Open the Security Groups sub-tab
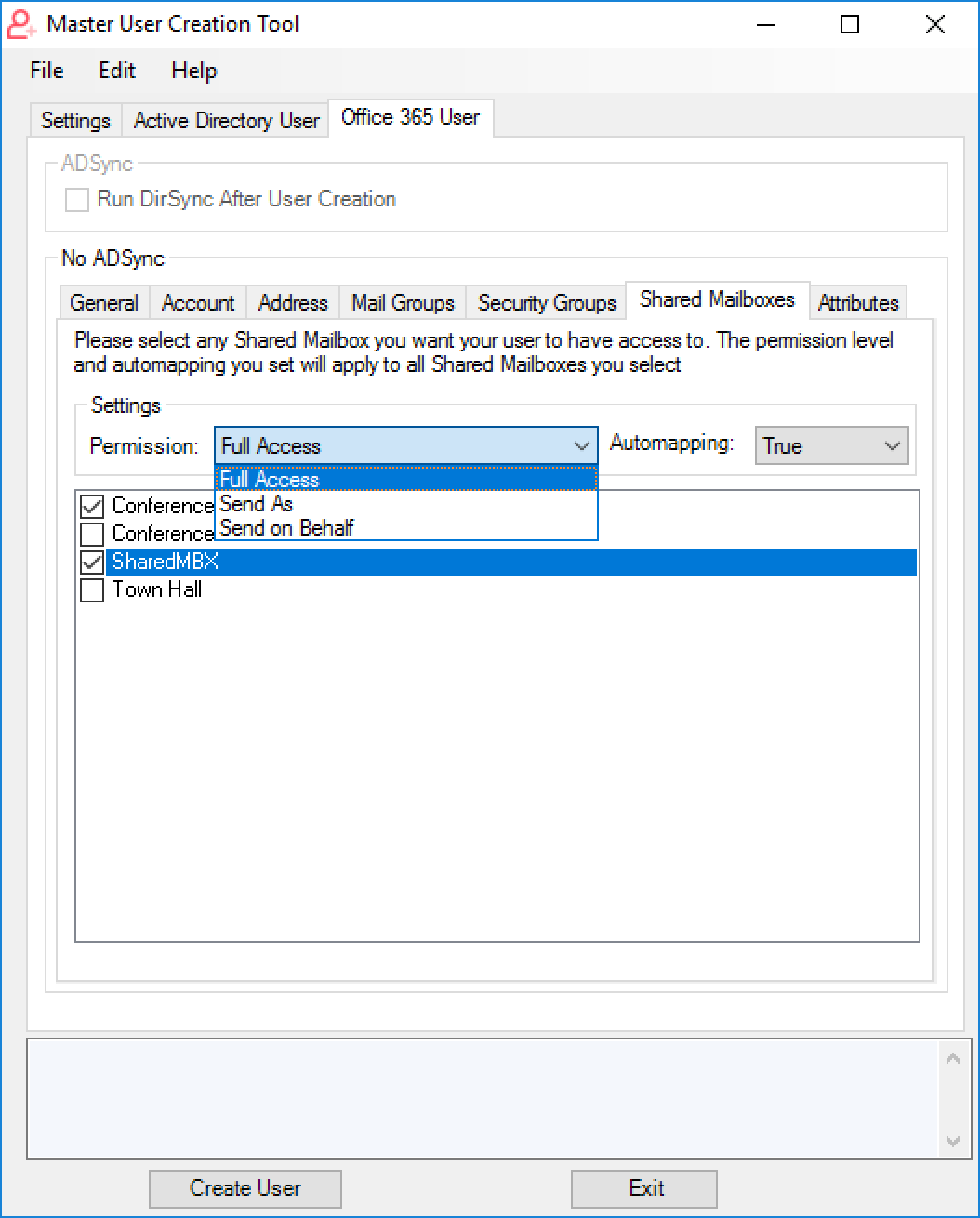The height and width of the screenshot is (1218, 980). 547,303
